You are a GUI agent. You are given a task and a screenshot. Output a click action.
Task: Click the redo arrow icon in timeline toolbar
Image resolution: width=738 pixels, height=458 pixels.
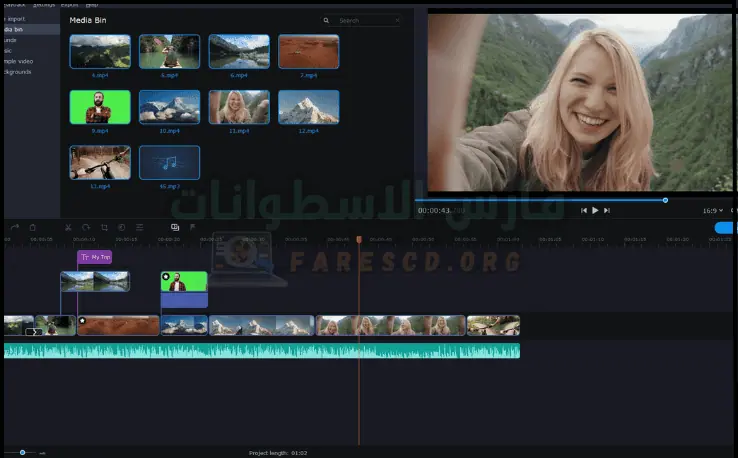tap(14, 227)
